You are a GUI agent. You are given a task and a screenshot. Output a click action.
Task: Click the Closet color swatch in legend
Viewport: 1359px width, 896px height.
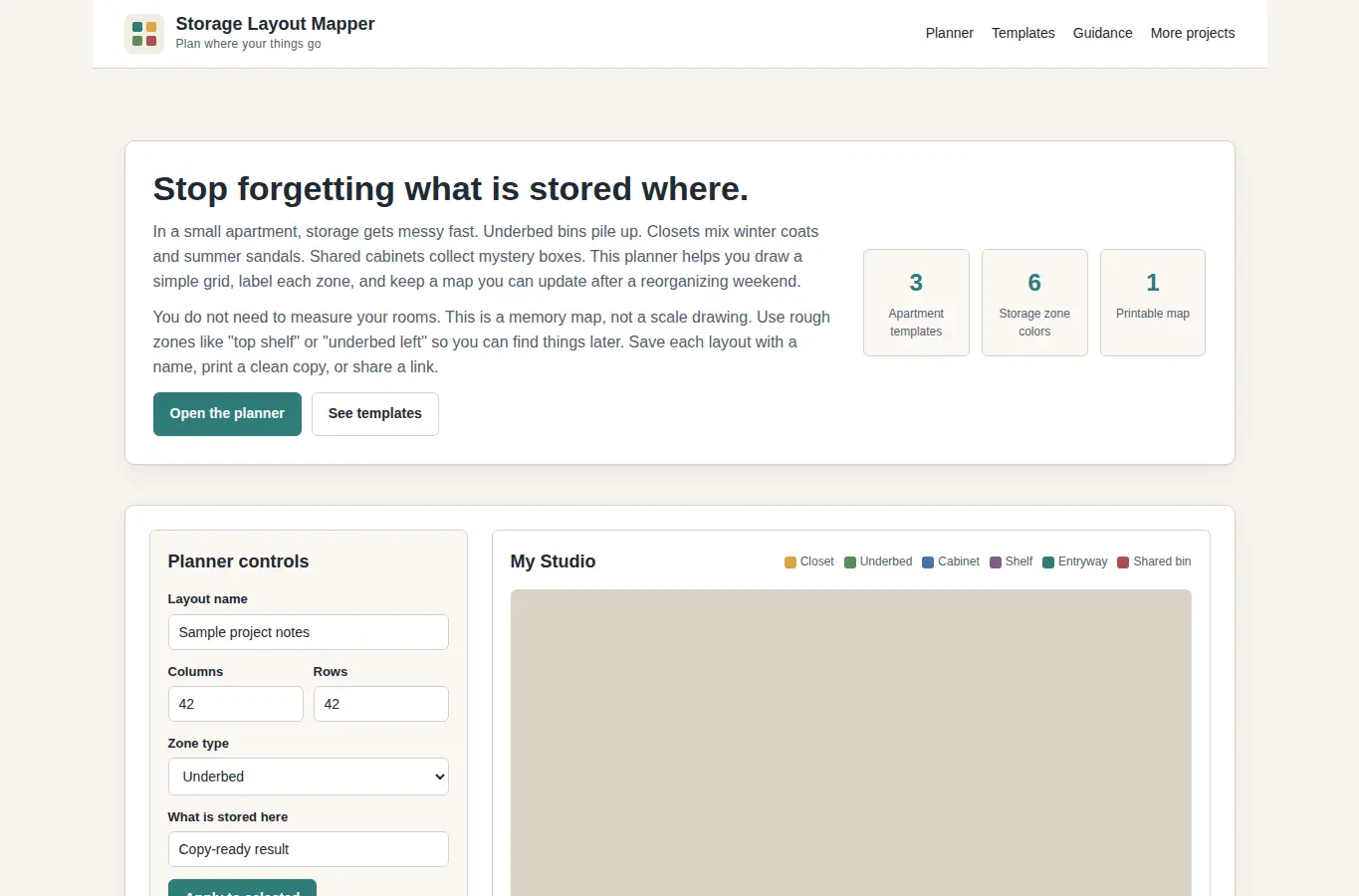pyautogui.click(x=791, y=562)
